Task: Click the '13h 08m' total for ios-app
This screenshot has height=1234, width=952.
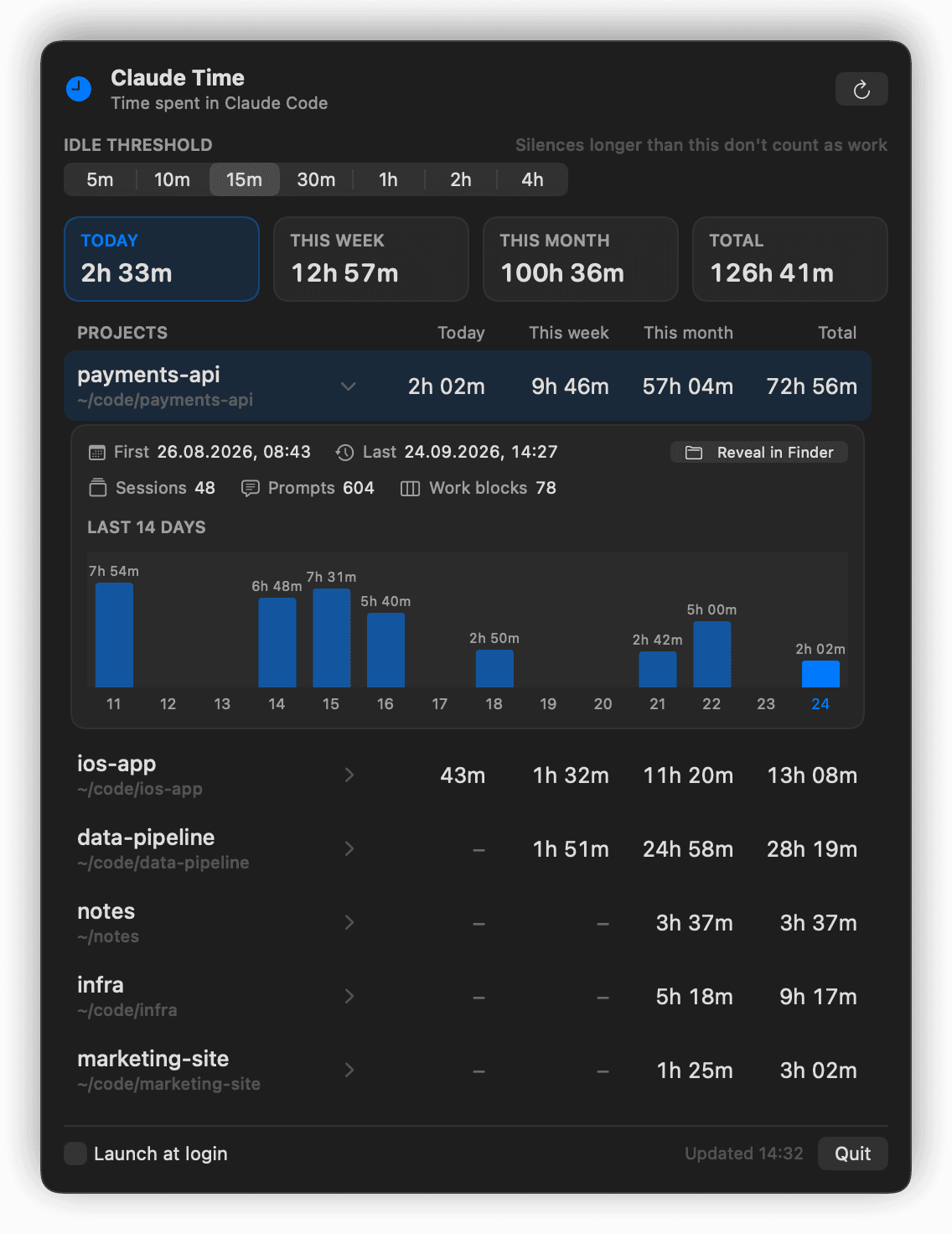Action: [812, 775]
